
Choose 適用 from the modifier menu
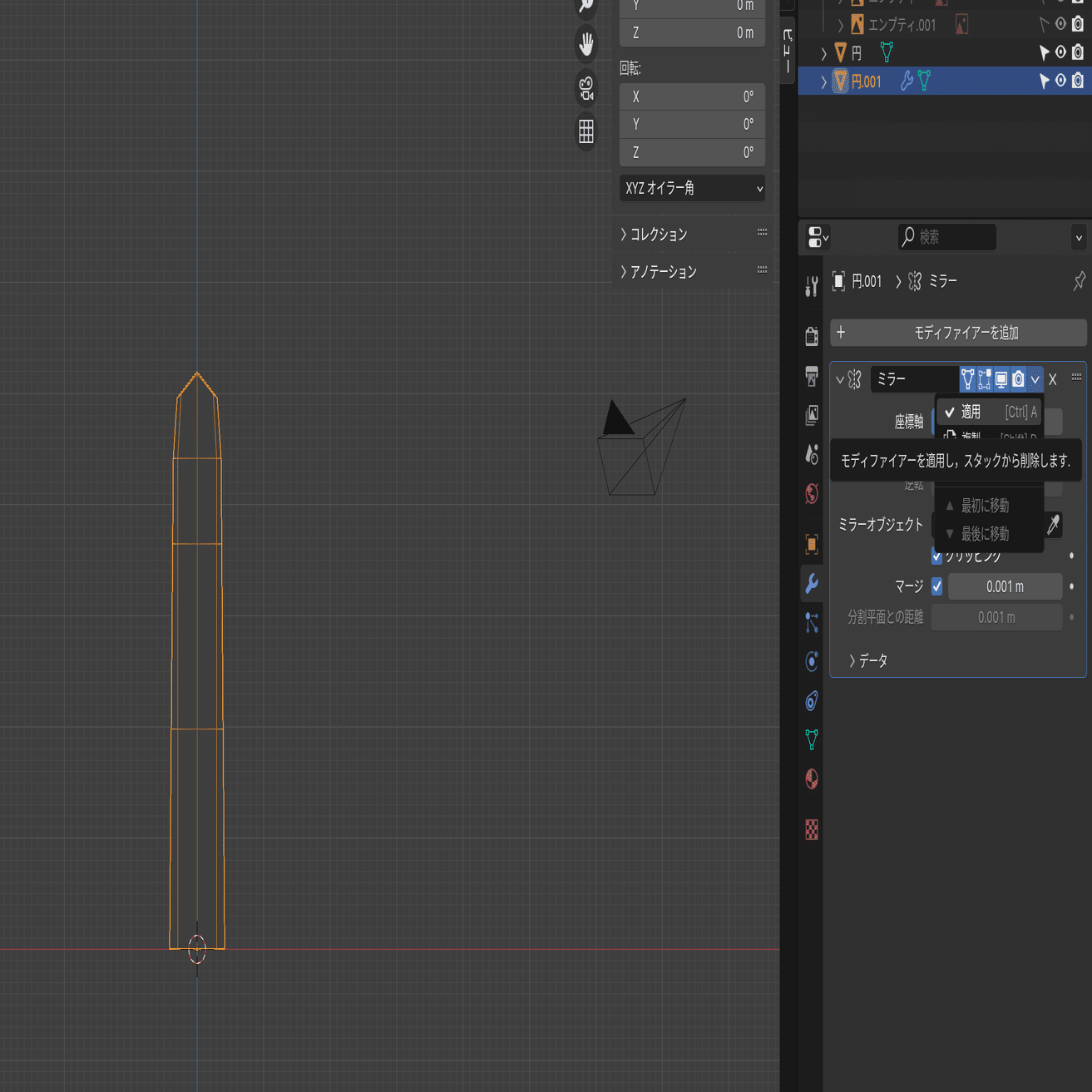pyautogui.click(x=990, y=412)
